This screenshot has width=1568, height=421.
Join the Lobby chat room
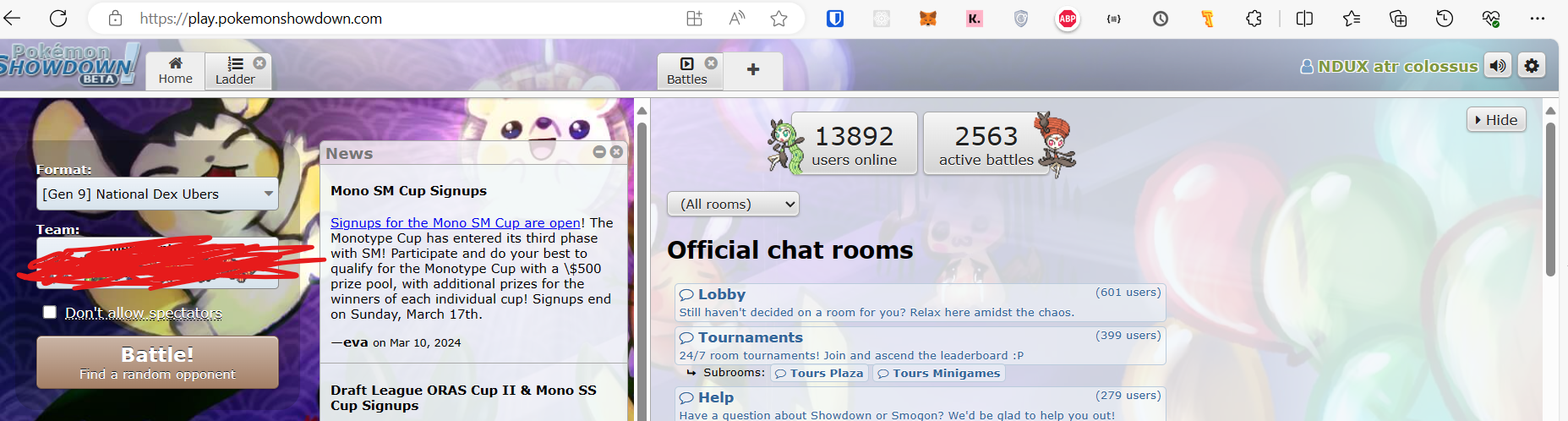pyautogui.click(x=920, y=302)
